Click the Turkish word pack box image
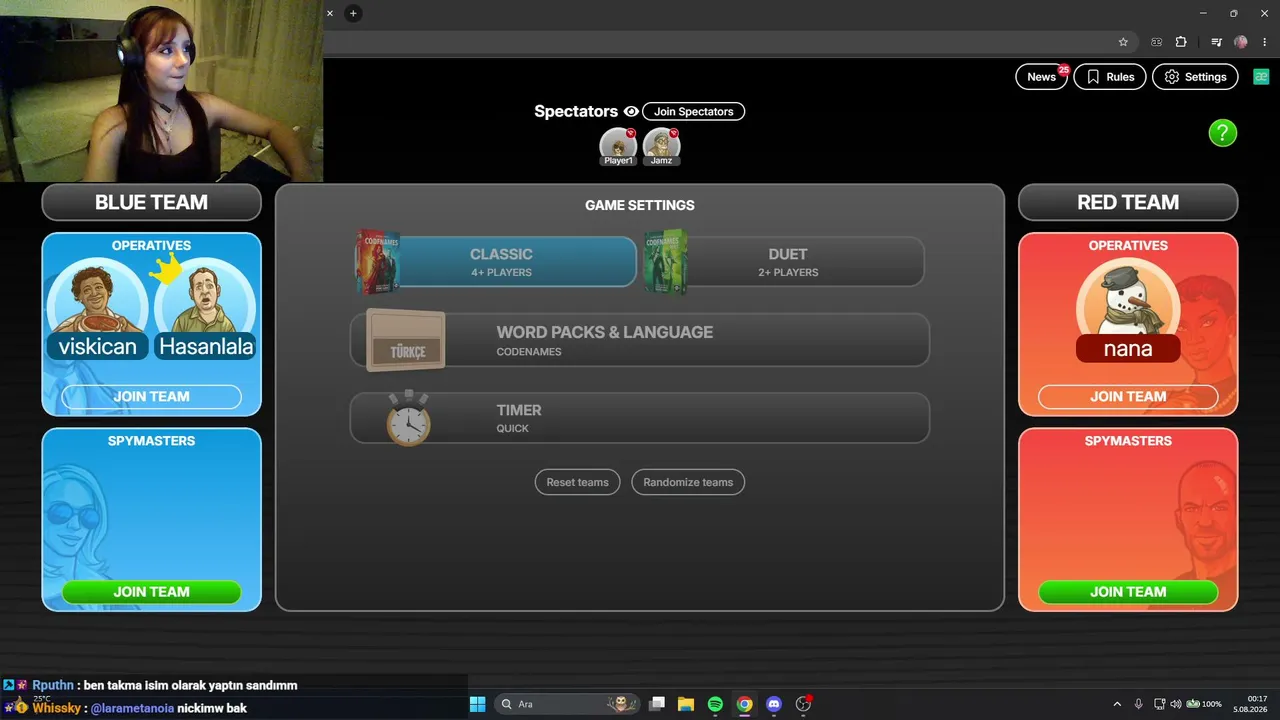The height and width of the screenshot is (720, 1280). point(406,340)
